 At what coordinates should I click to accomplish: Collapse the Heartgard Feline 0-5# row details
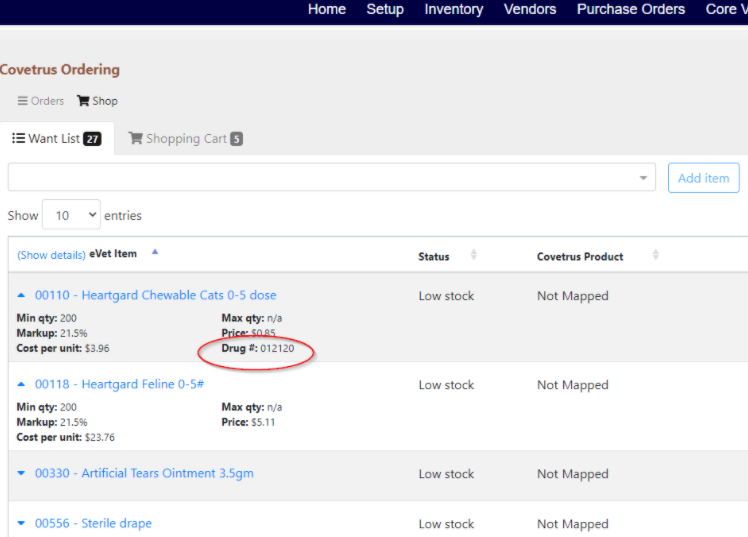21,384
